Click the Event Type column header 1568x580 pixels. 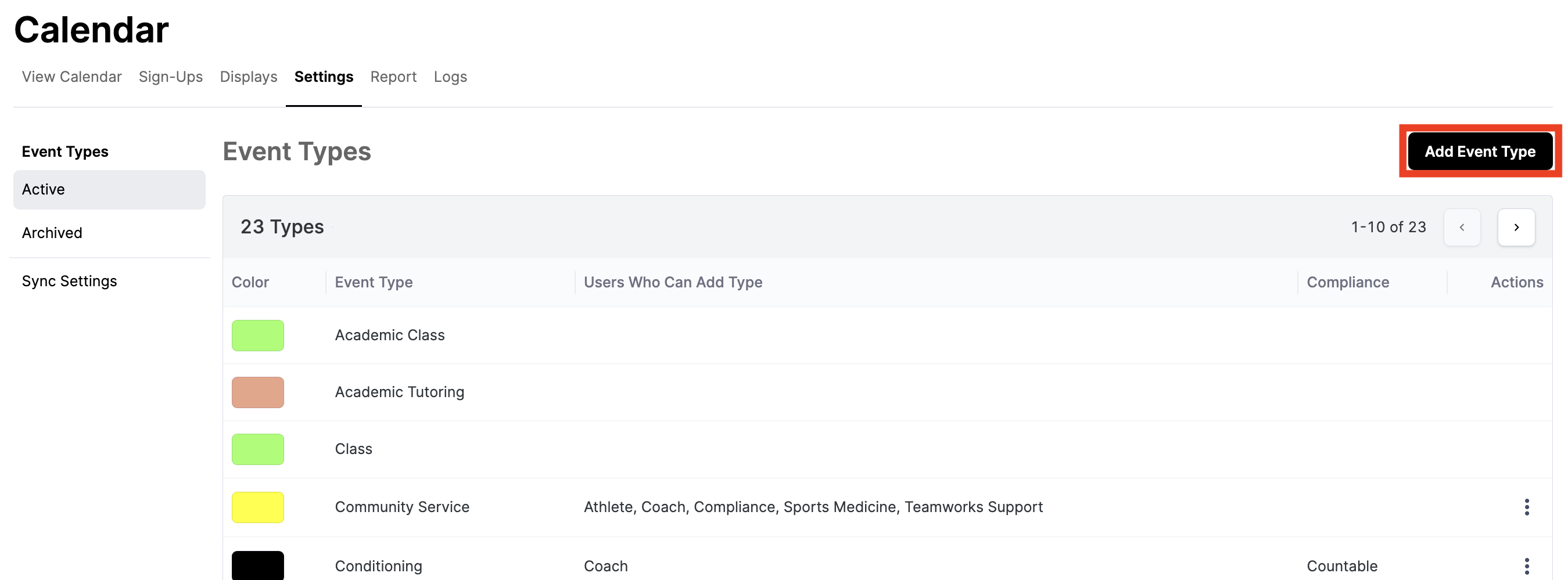pyautogui.click(x=374, y=282)
